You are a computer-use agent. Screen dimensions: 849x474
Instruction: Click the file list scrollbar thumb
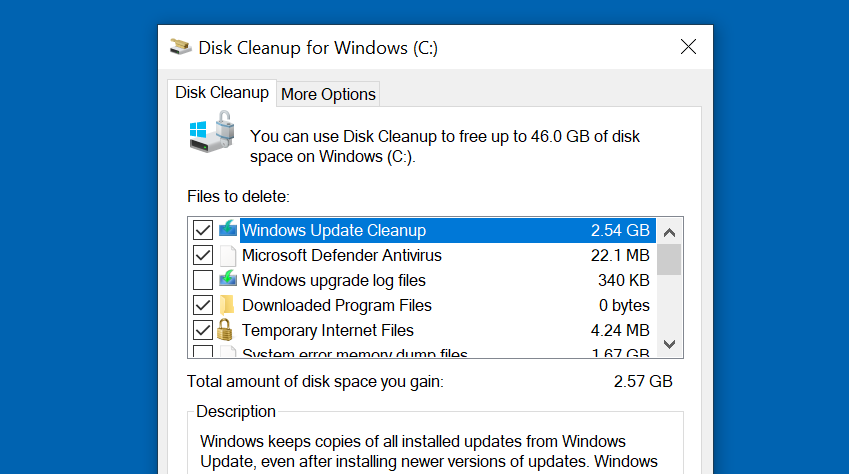click(x=669, y=258)
